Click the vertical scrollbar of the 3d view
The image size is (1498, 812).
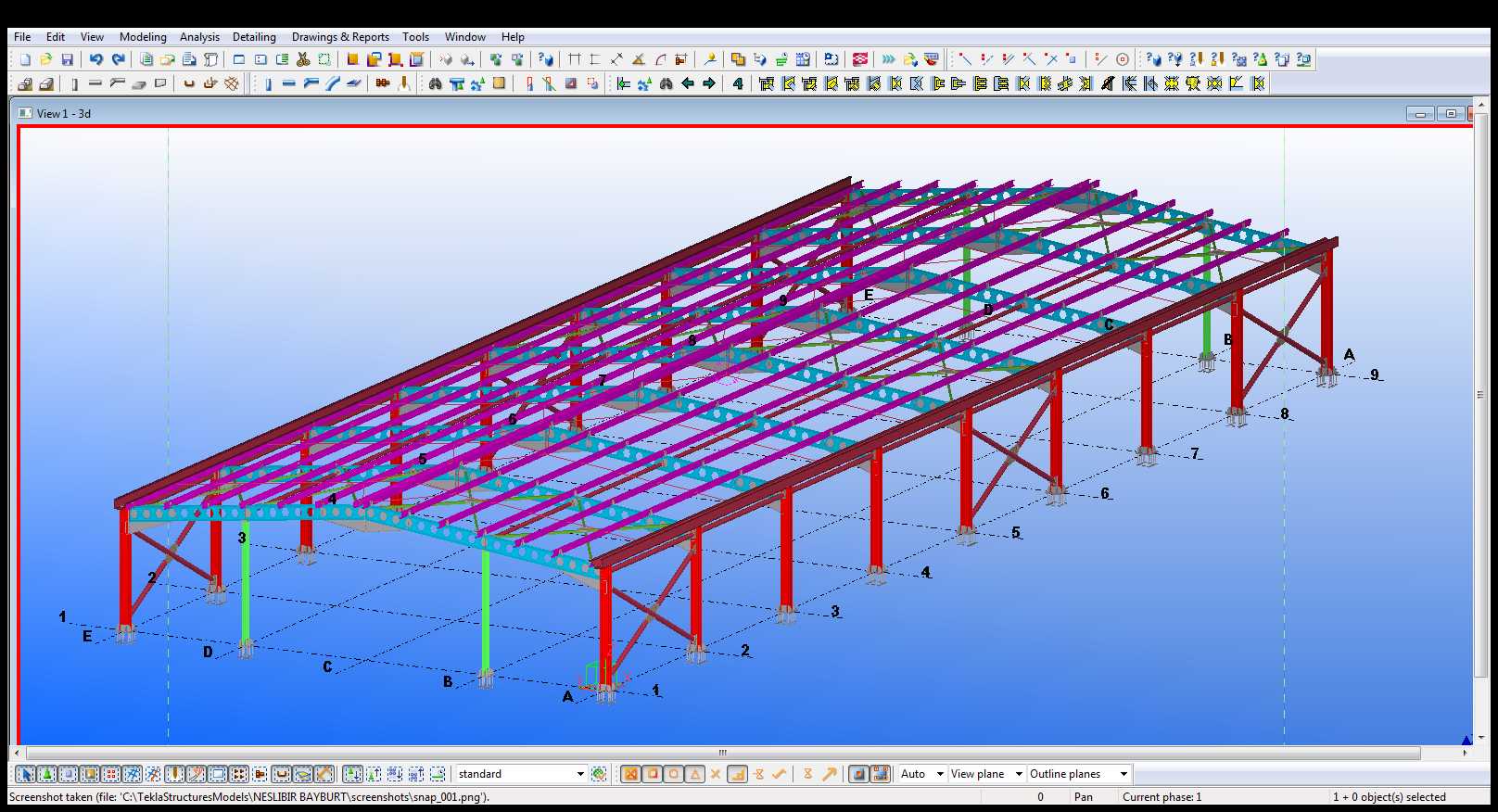pyautogui.click(x=1479, y=394)
